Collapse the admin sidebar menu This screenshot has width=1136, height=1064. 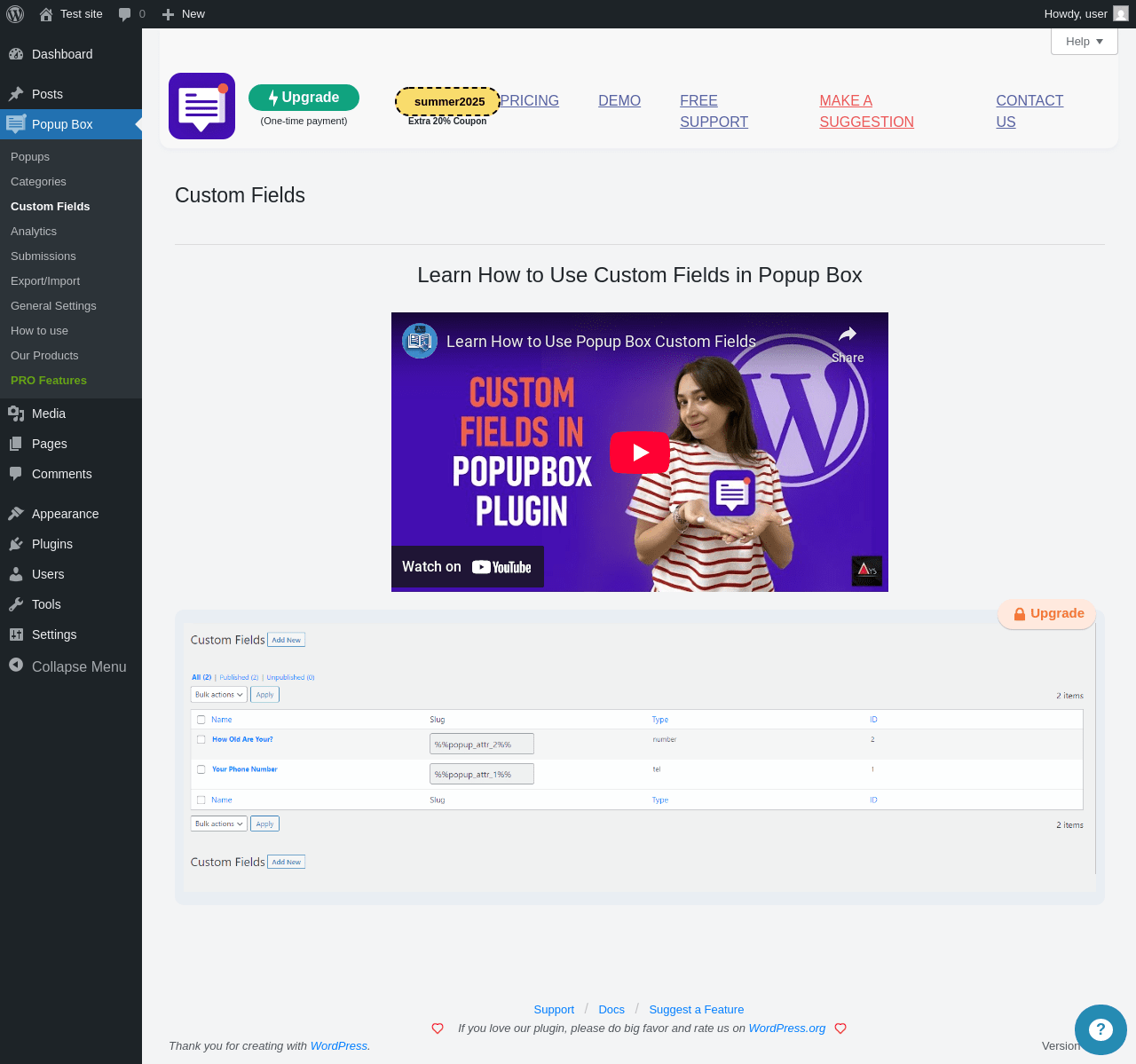click(x=71, y=666)
